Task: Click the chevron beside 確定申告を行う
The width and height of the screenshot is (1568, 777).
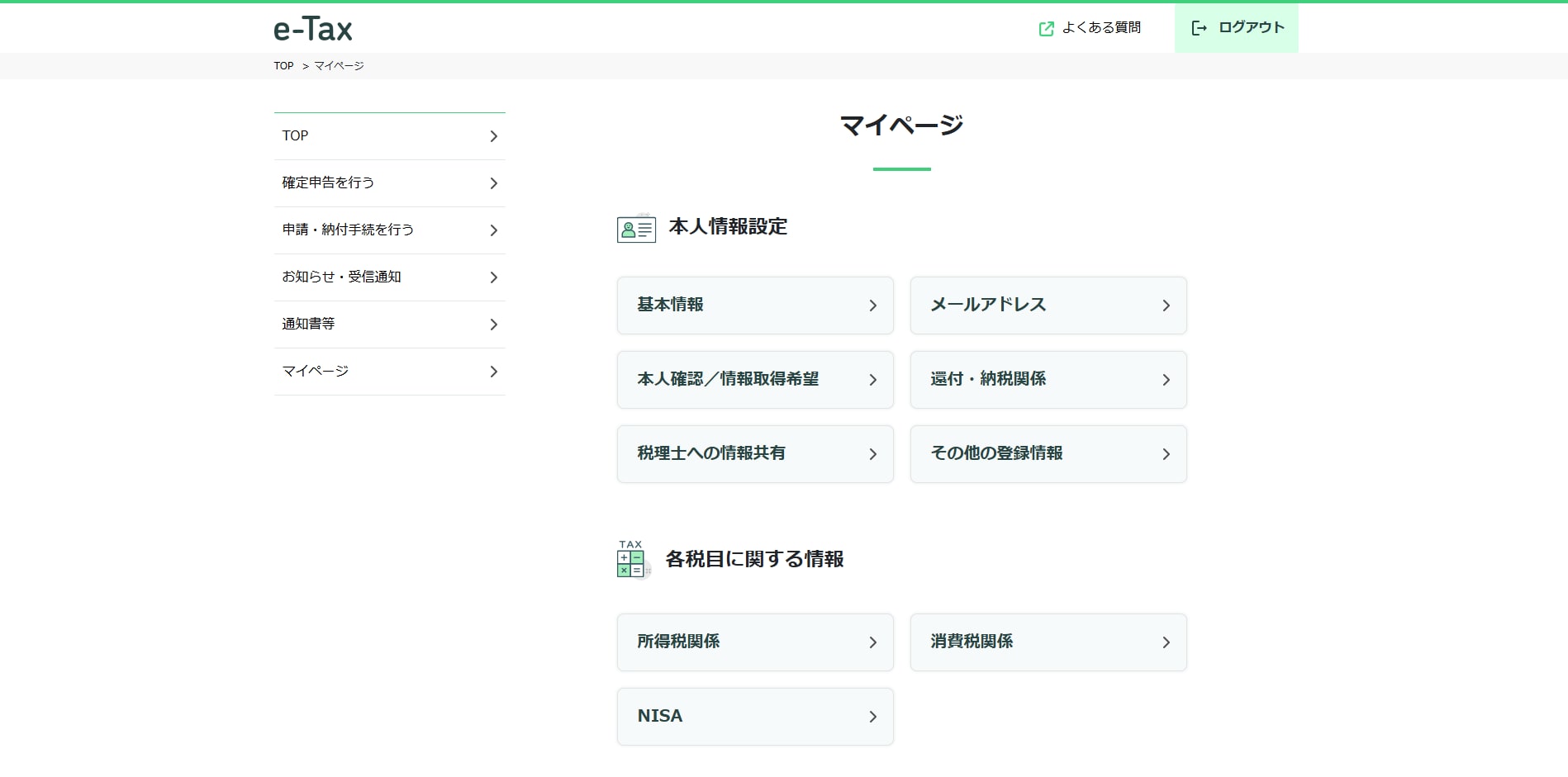Action: click(x=493, y=183)
